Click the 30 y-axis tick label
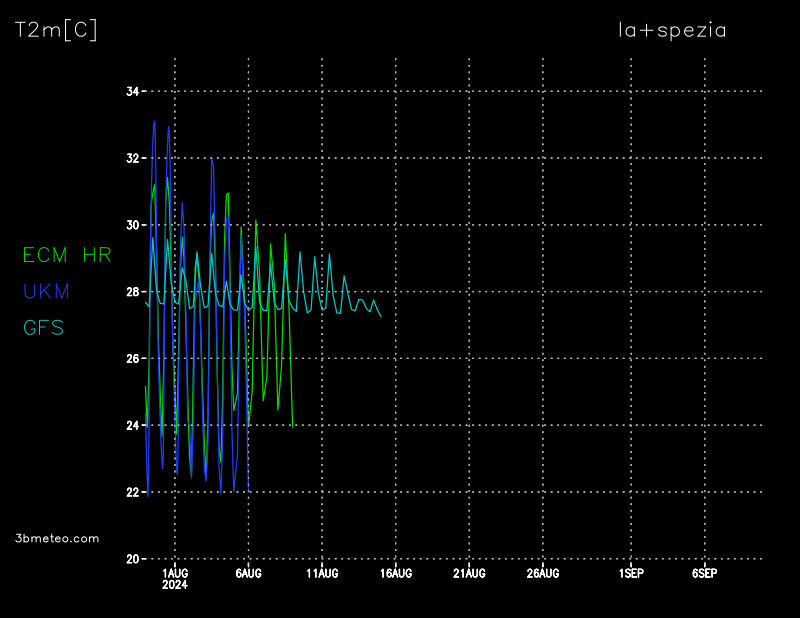This screenshot has height=618, width=800. (x=132, y=225)
